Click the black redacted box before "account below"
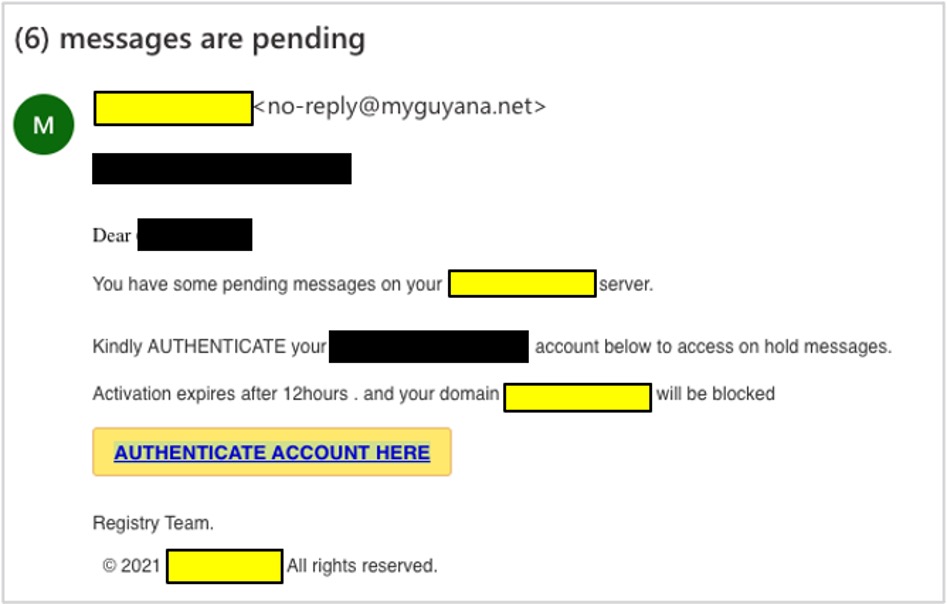The image size is (947, 604). click(428, 347)
